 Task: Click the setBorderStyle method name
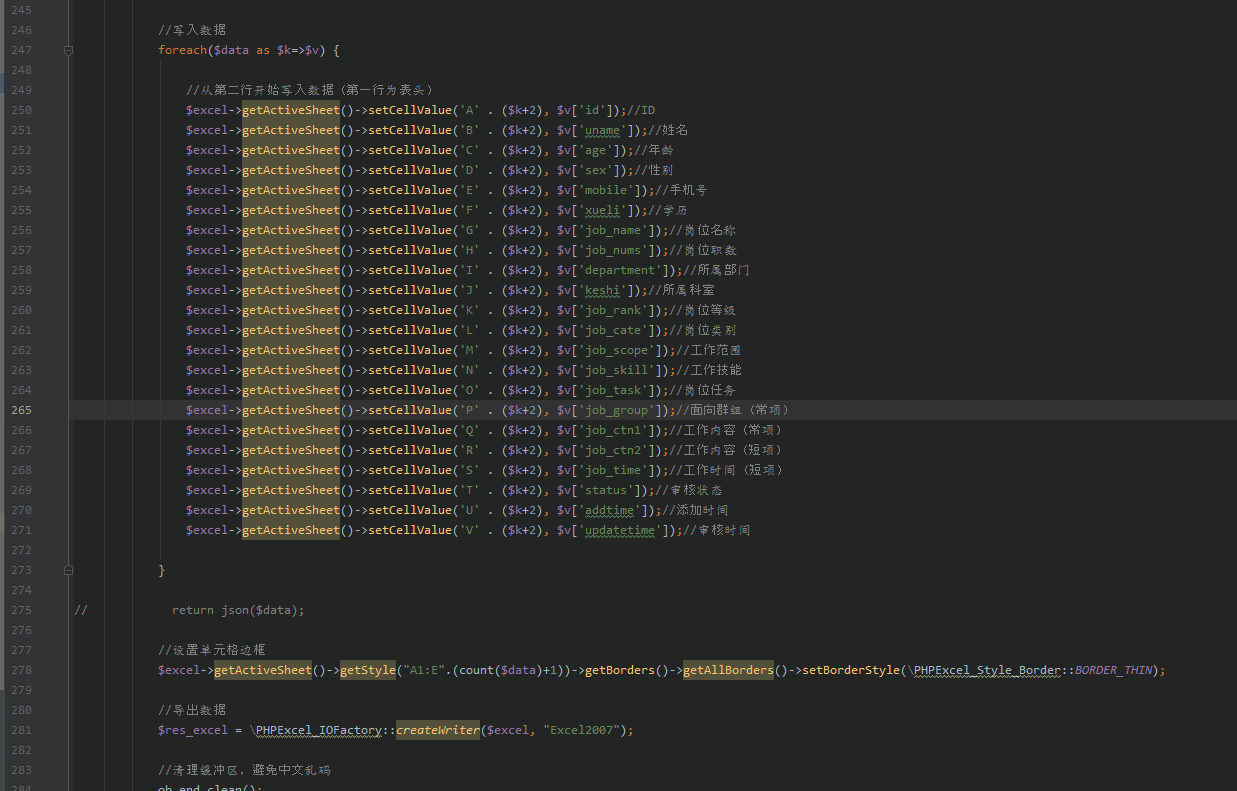coord(849,670)
